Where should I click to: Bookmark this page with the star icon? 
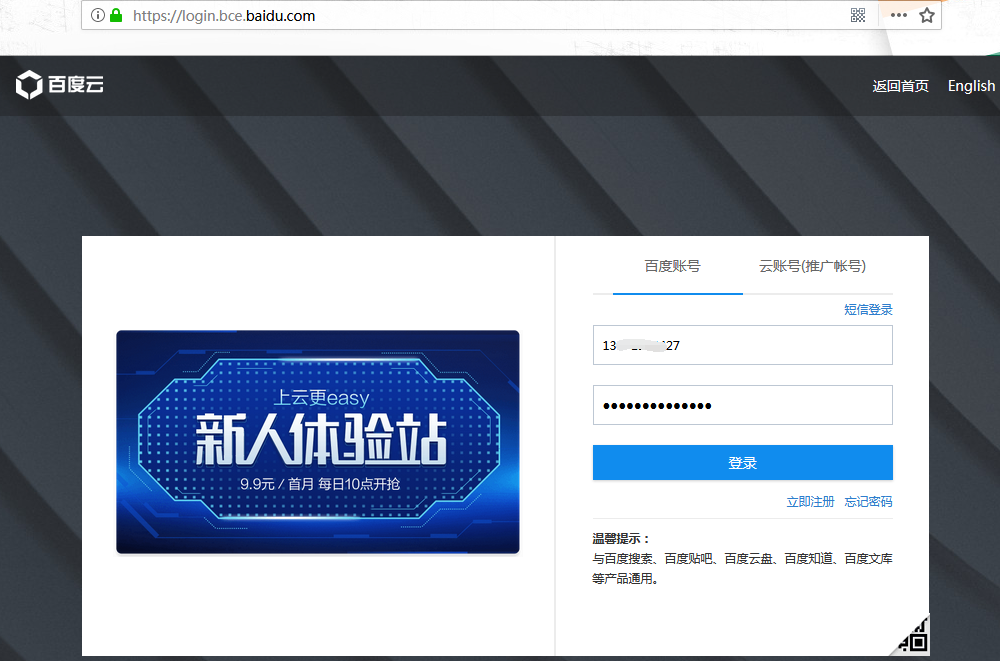[927, 15]
